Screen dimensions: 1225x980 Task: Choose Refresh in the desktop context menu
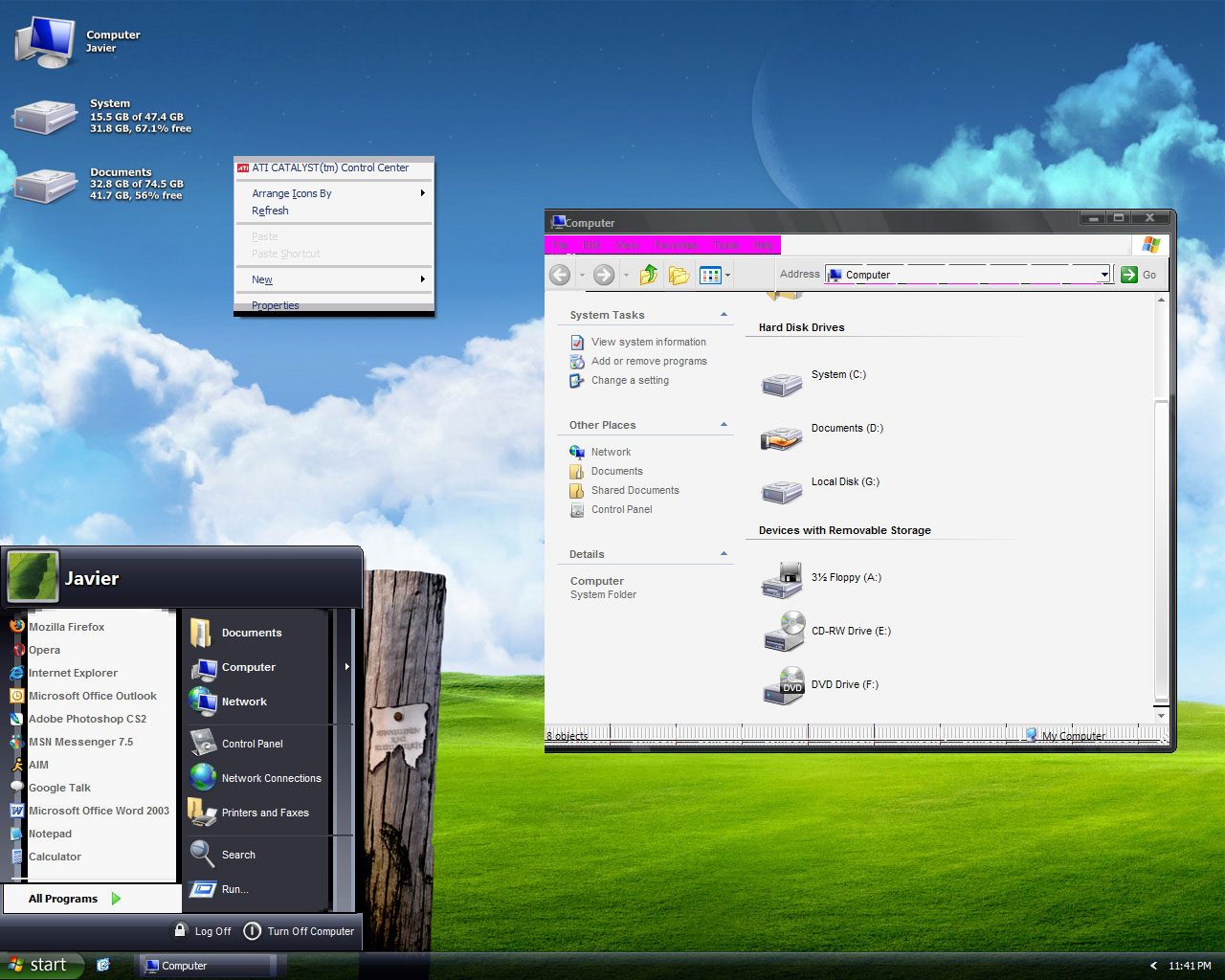point(270,211)
